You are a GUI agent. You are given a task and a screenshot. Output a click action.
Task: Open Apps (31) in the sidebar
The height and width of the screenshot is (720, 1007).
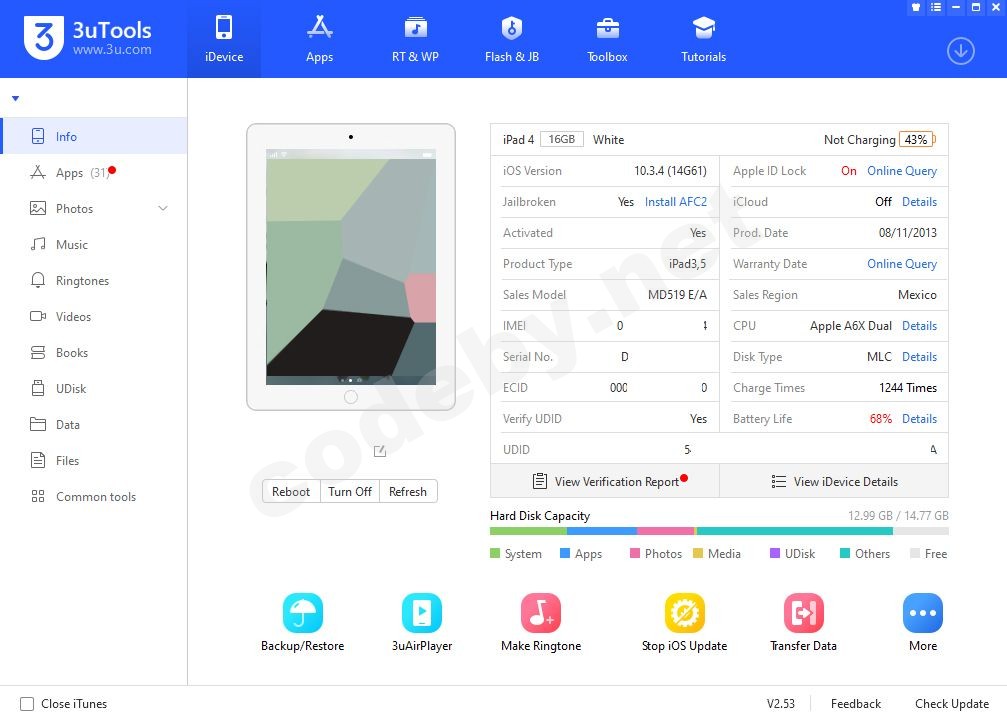coord(94,172)
